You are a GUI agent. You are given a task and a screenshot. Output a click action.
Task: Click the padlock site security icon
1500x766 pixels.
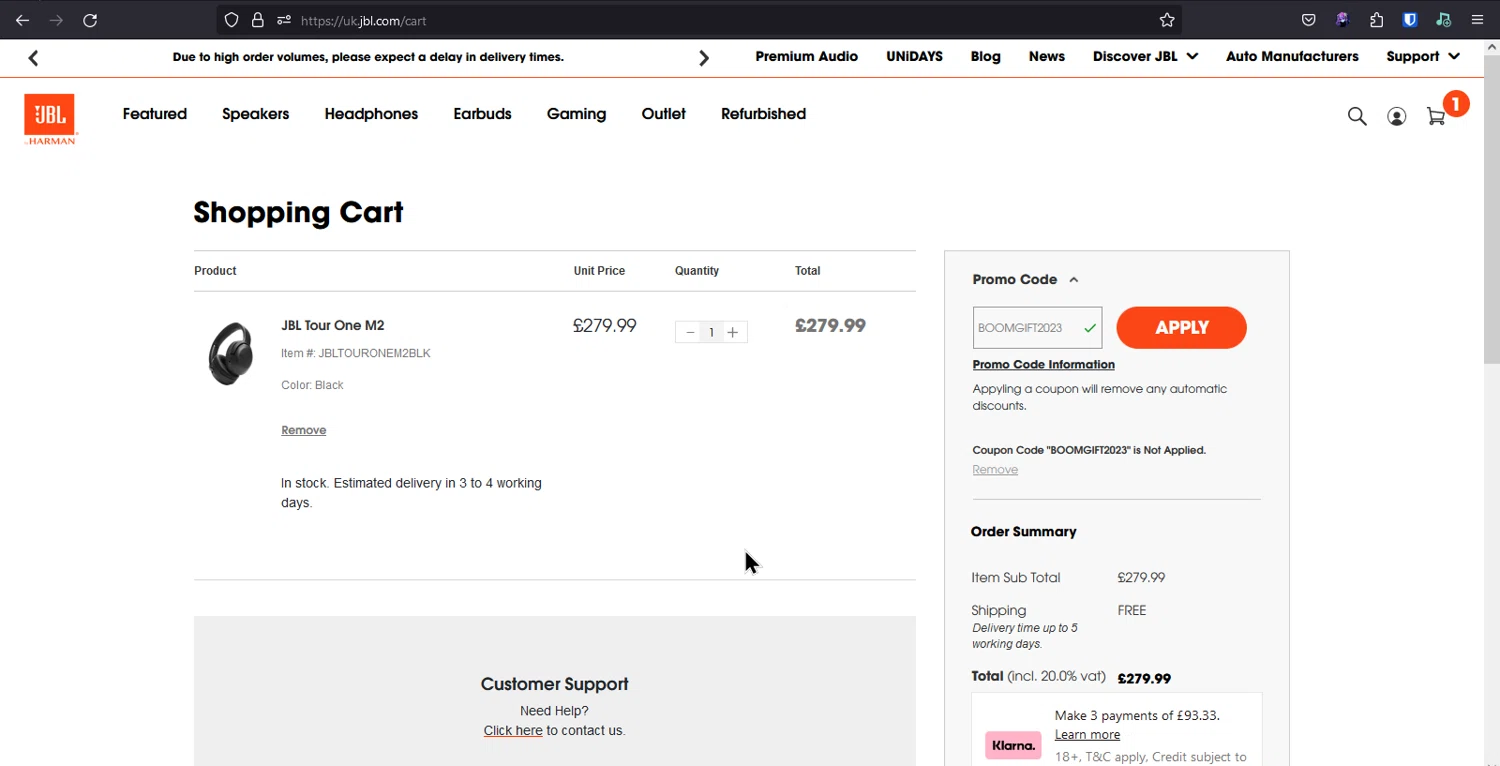(258, 20)
